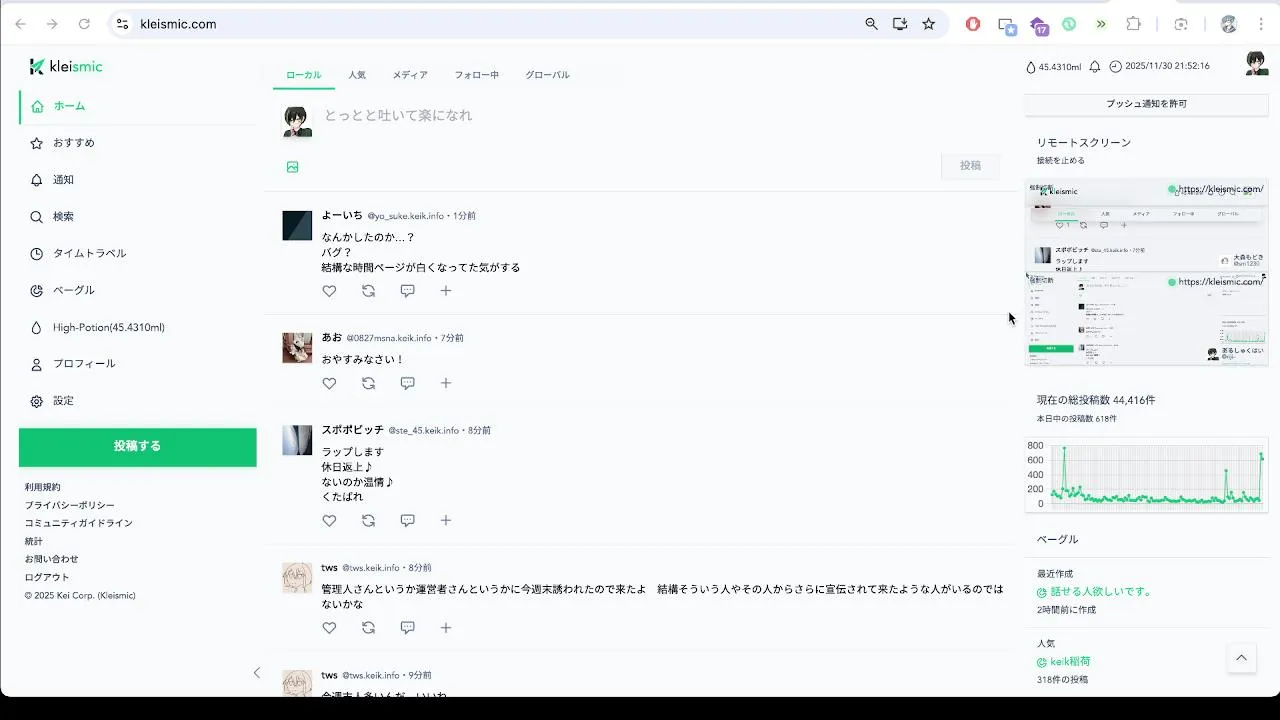Jump to page top with the up-arrow button
This screenshot has height=720, width=1280.
tap(1241, 657)
